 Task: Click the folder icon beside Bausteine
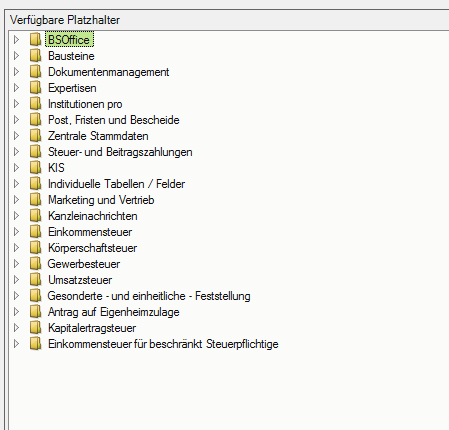pos(35,56)
